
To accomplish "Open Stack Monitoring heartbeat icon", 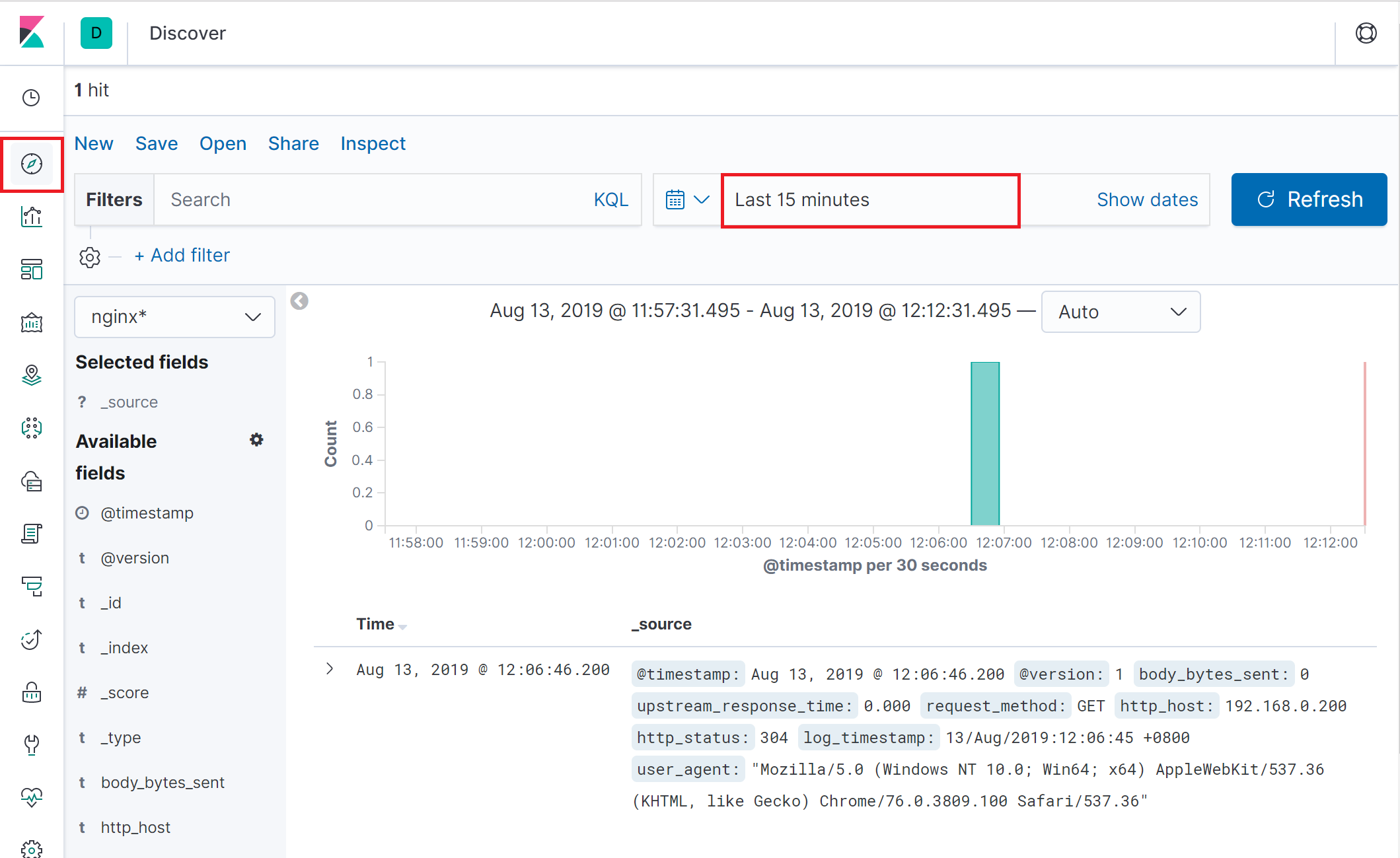I will [x=32, y=797].
